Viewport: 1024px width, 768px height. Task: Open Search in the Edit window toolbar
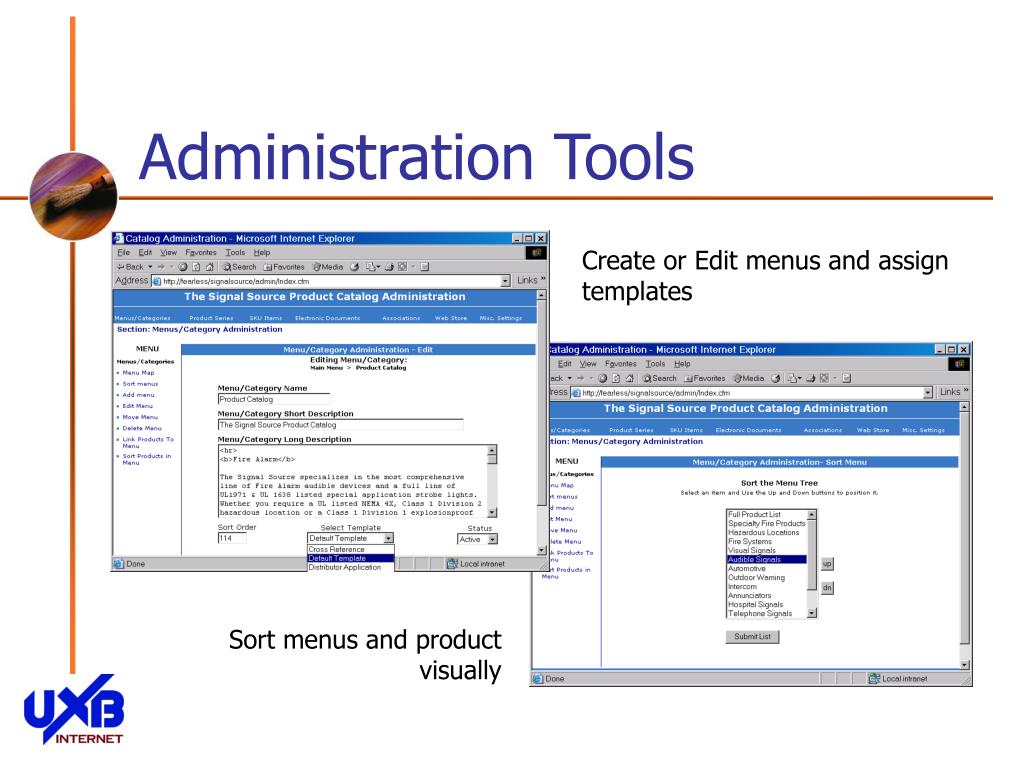pos(240,267)
